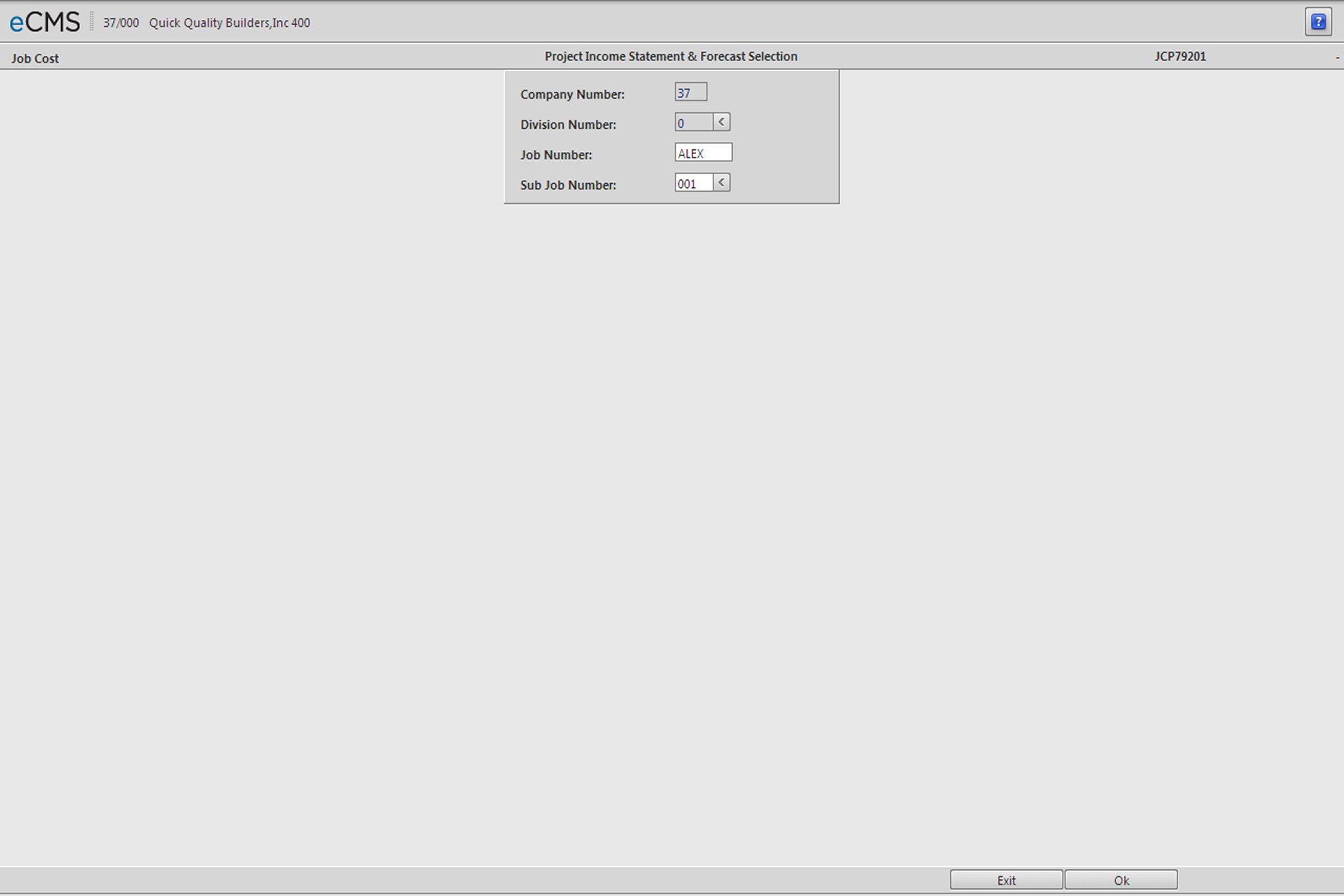Click the Company Number field showing 37
Image resolution: width=1344 pixels, height=896 pixels.
point(691,92)
